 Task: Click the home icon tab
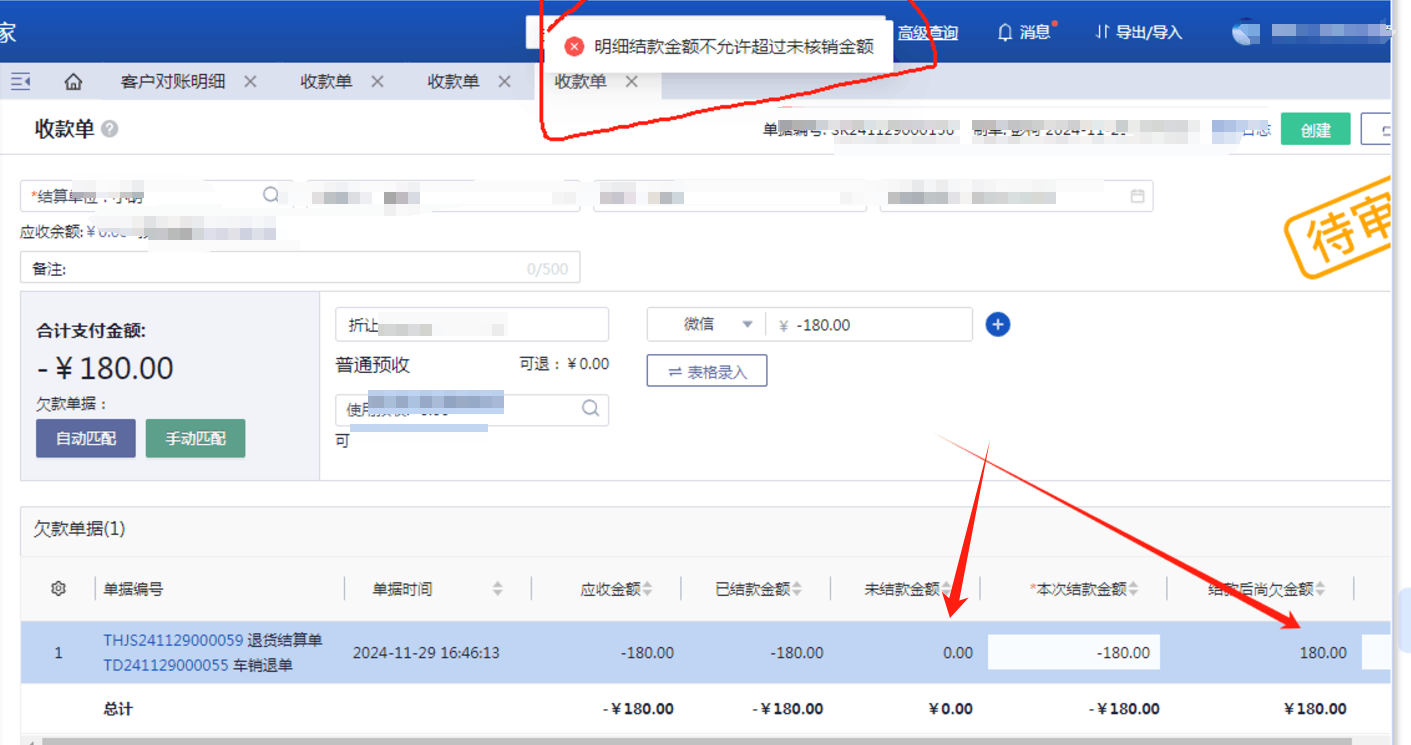73,82
